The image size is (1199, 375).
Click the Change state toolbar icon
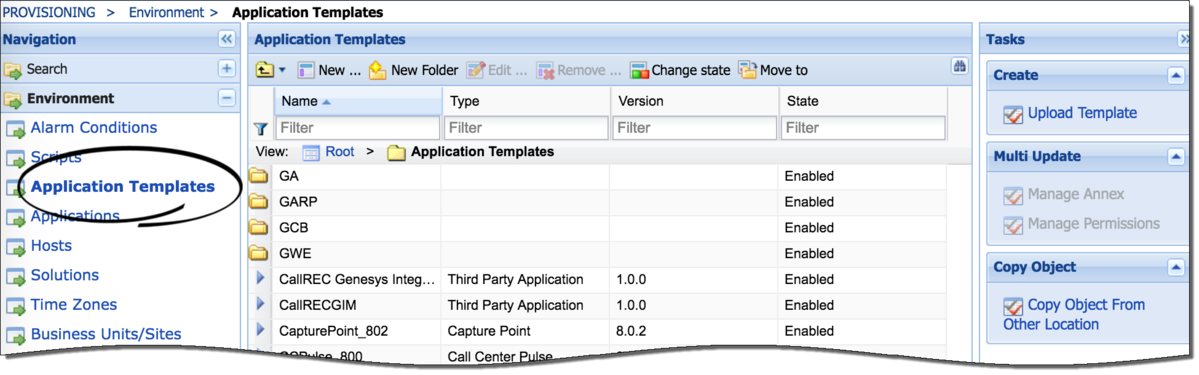639,70
